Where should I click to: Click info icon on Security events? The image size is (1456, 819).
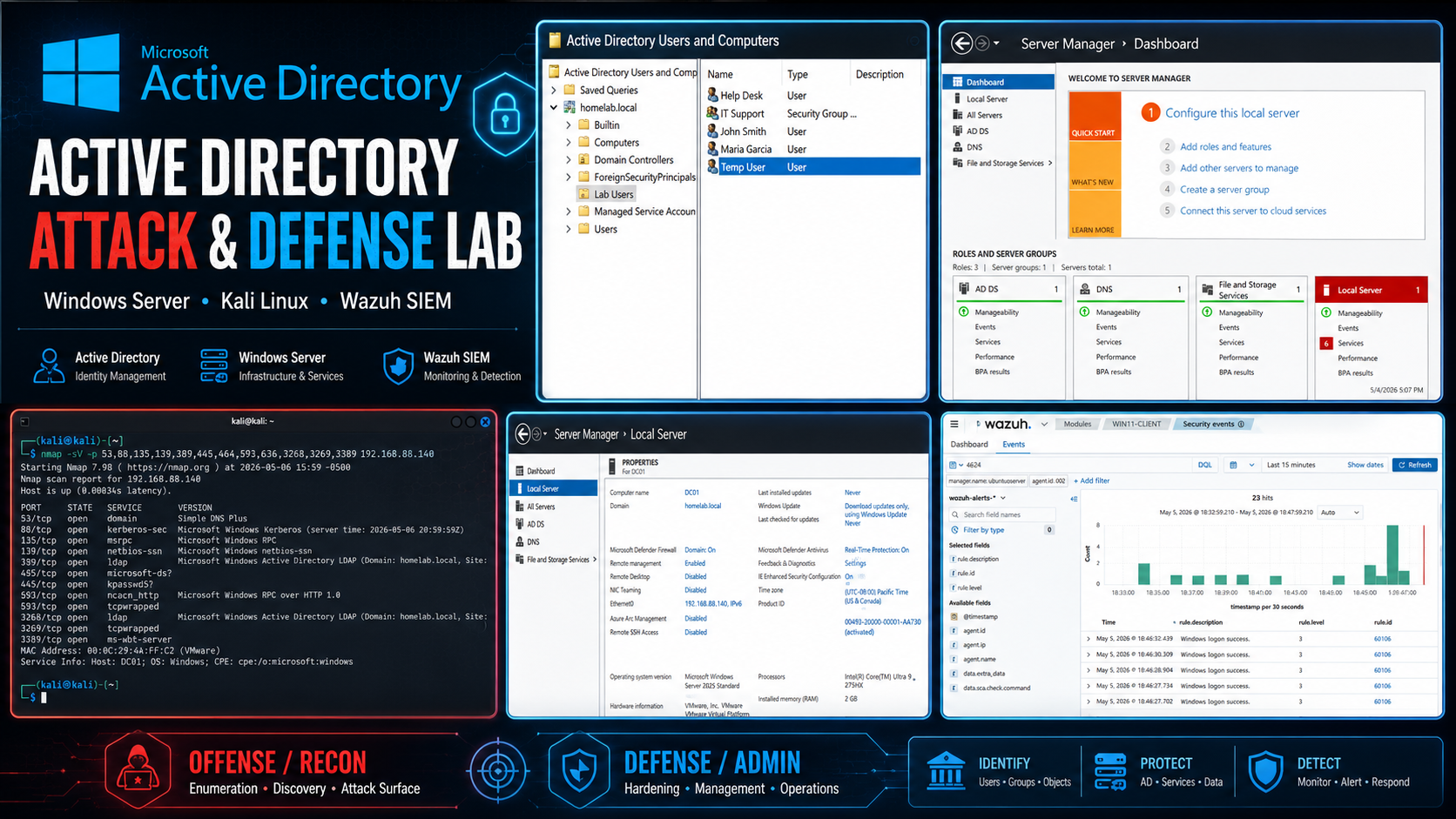pos(1241,424)
